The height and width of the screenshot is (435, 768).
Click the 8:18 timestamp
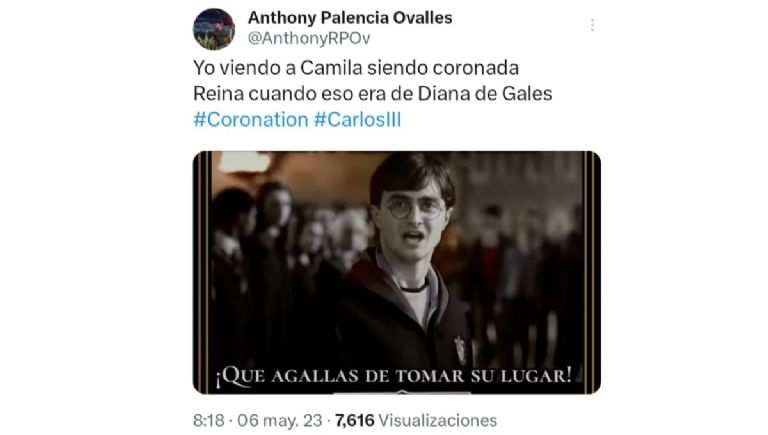209,420
